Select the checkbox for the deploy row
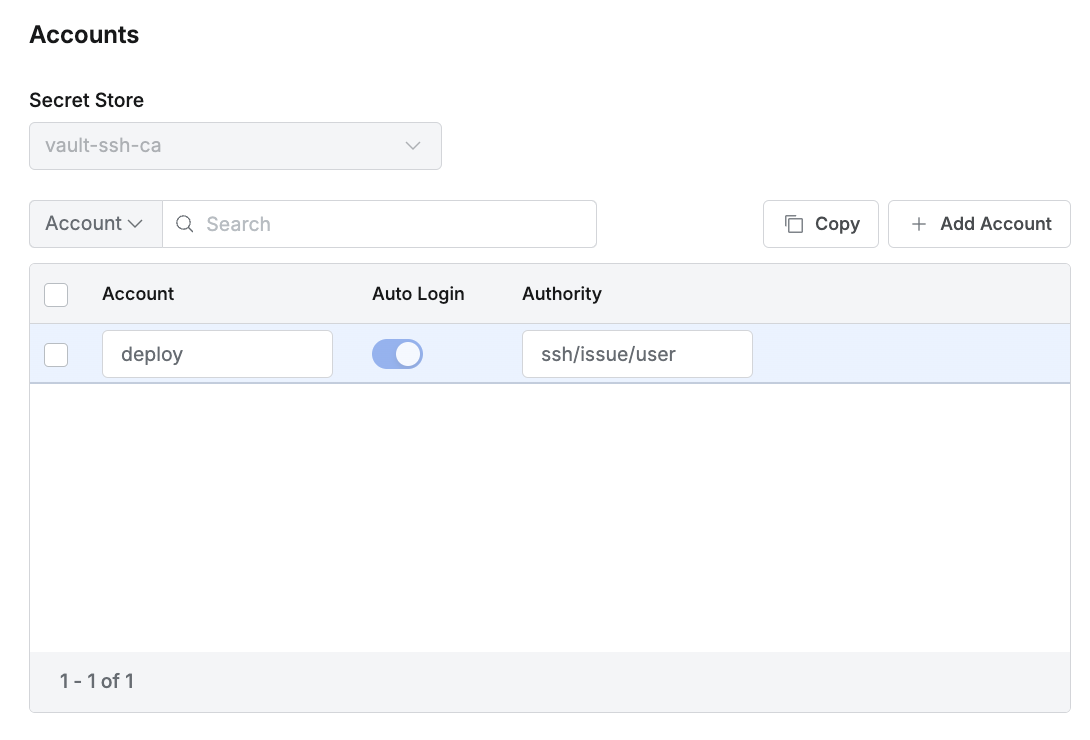1090x740 pixels. 56,354
